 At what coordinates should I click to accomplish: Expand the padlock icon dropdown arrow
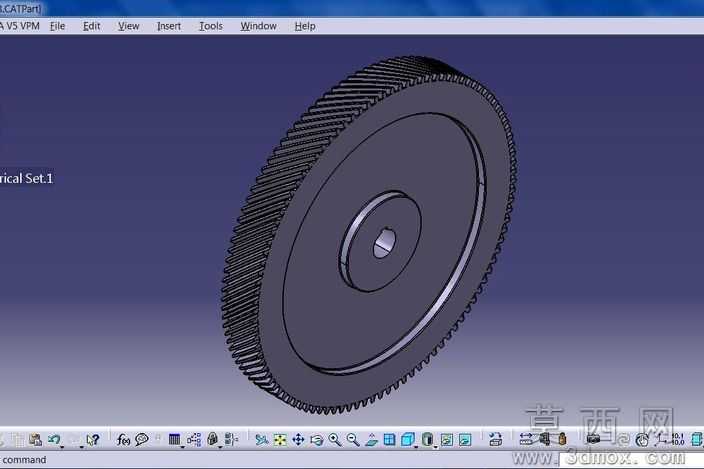coord(220,447)
